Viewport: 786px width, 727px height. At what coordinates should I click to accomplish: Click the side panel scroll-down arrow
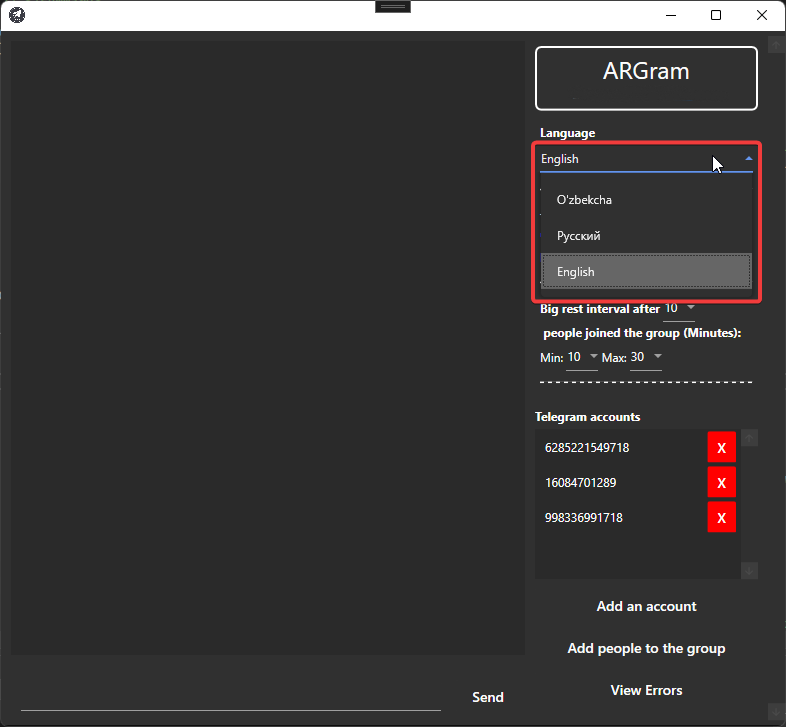[x=775, y=711]
